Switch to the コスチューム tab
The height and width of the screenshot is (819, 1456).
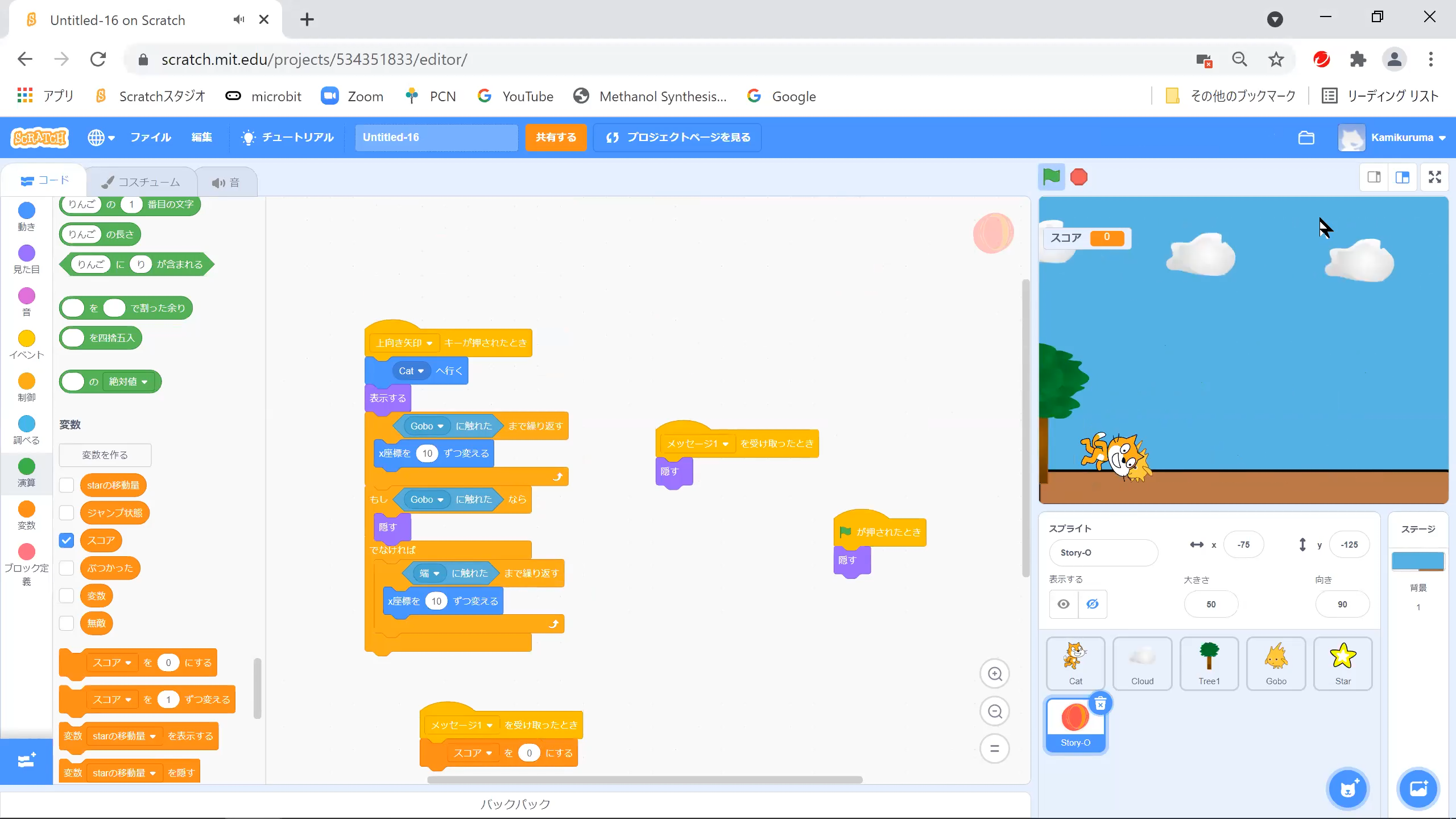(x=141, y=182)
